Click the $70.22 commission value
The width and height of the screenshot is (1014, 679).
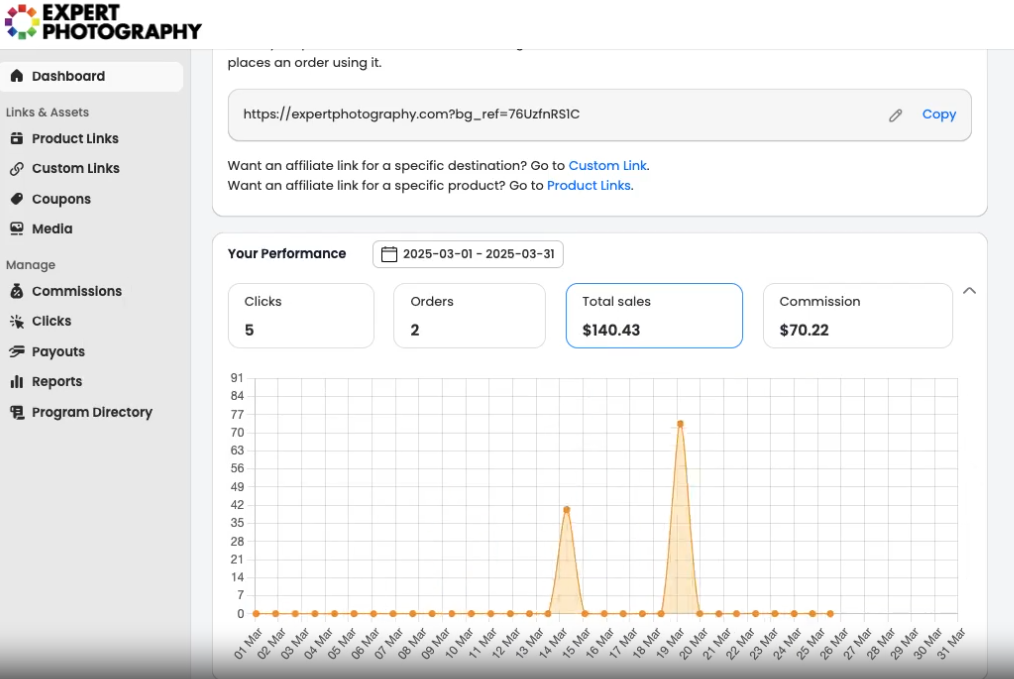pos(804,330)
